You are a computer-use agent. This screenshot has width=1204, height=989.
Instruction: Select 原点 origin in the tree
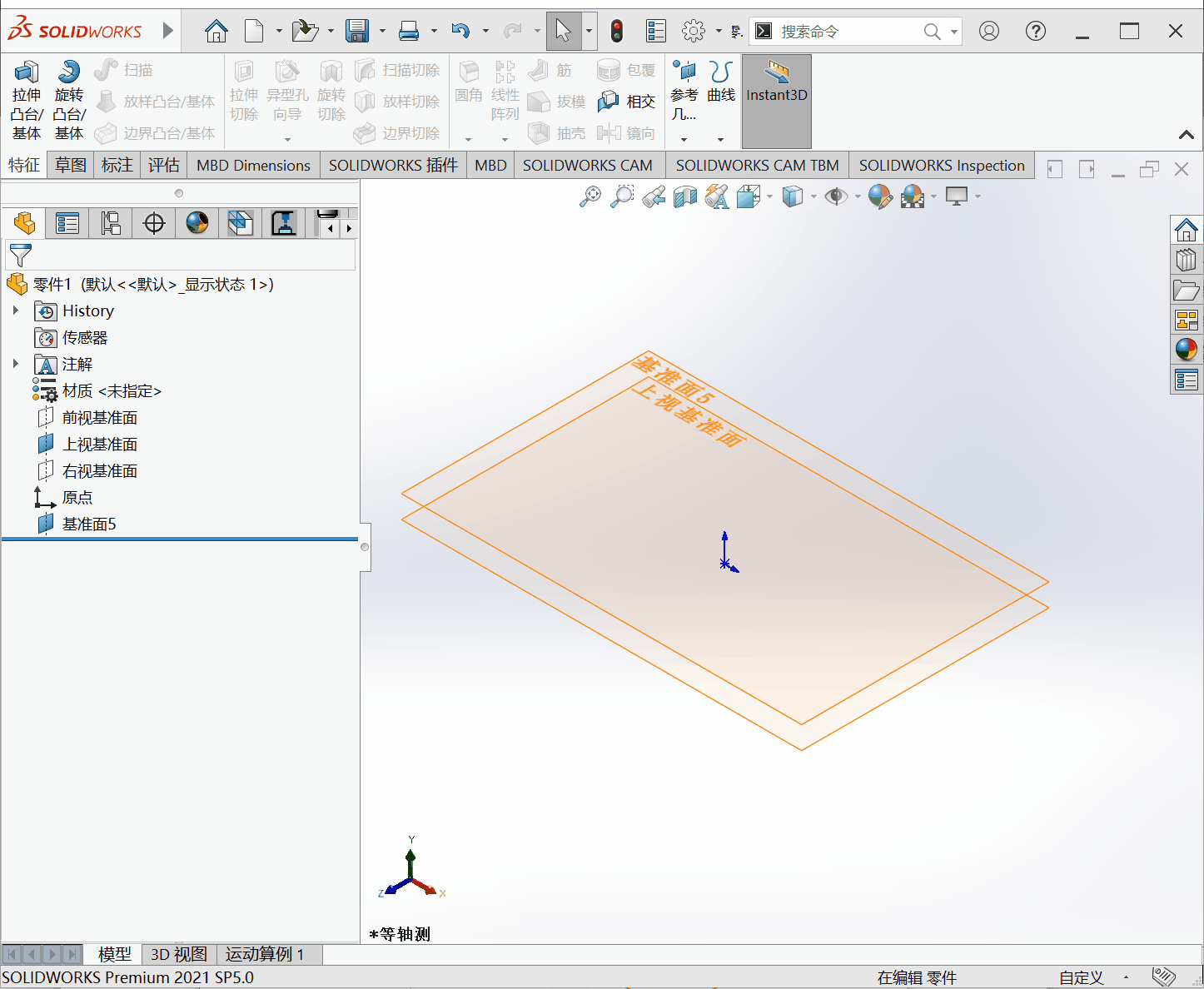[77, 497]
